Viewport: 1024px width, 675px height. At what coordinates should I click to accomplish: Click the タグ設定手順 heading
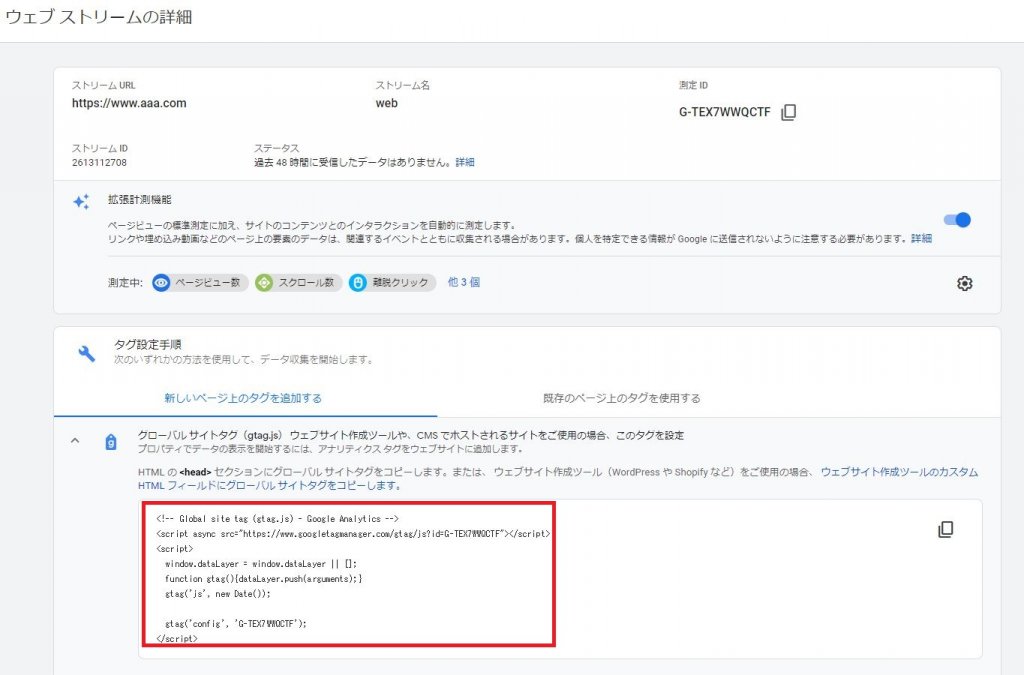tap(148, 345)
